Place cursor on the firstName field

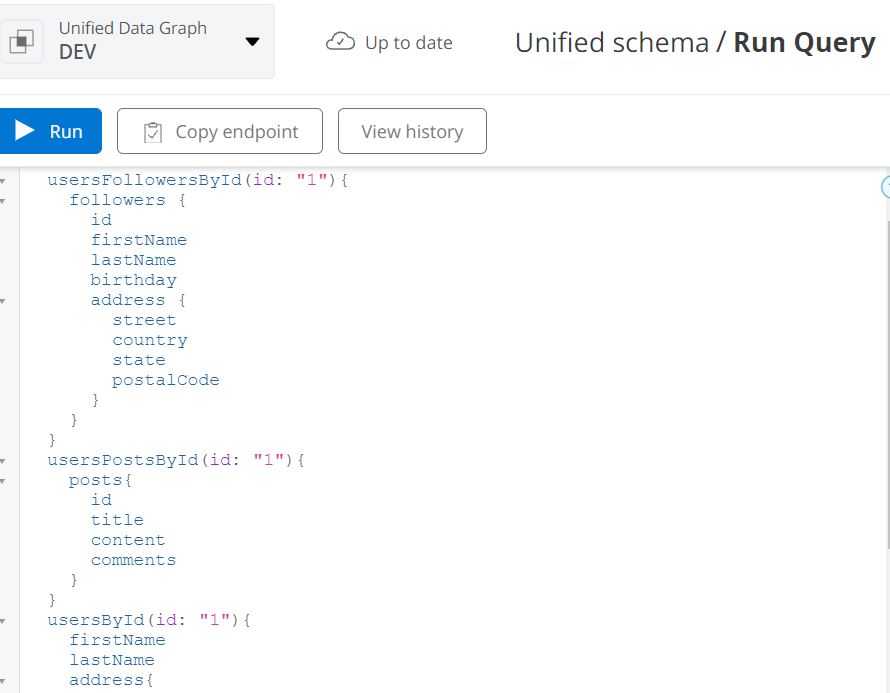coord(138,240)
